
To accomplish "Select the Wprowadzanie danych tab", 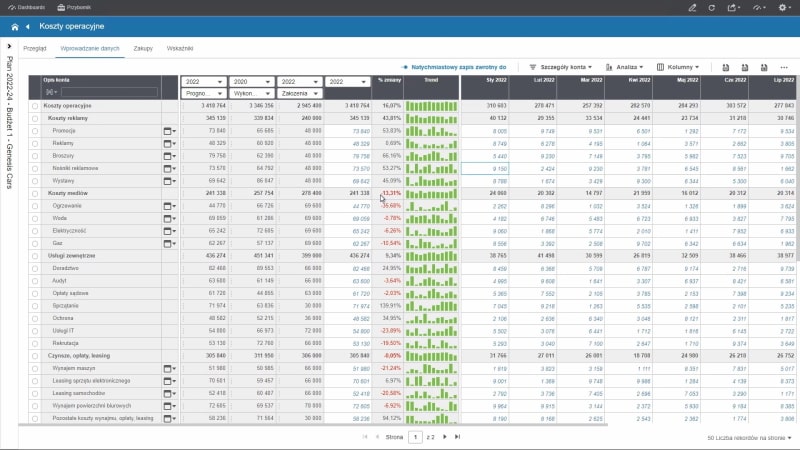I will click(x=90, y=48).
